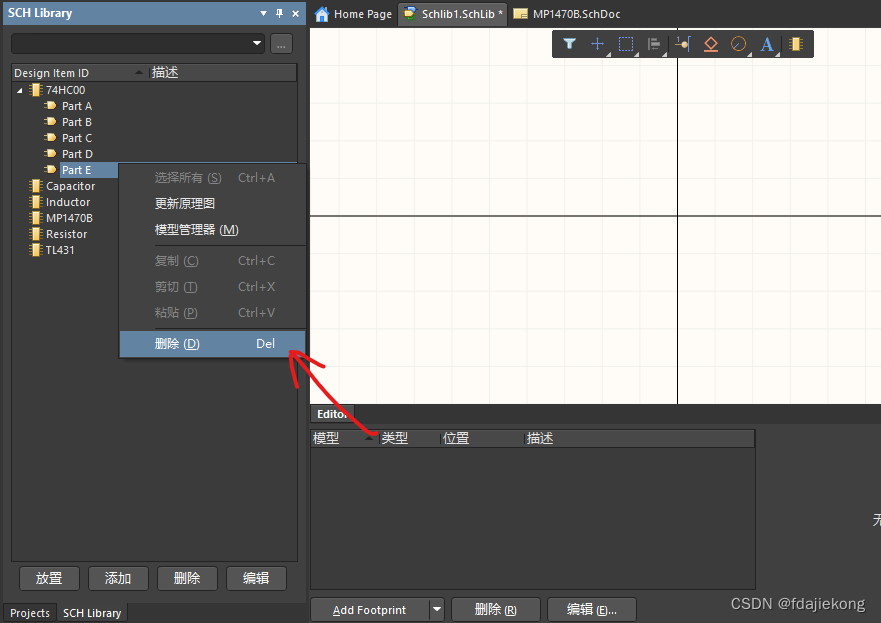The height and width of the screenshot is (623, 881).
Task: Open the Projects panel tab
Action: 30,613
